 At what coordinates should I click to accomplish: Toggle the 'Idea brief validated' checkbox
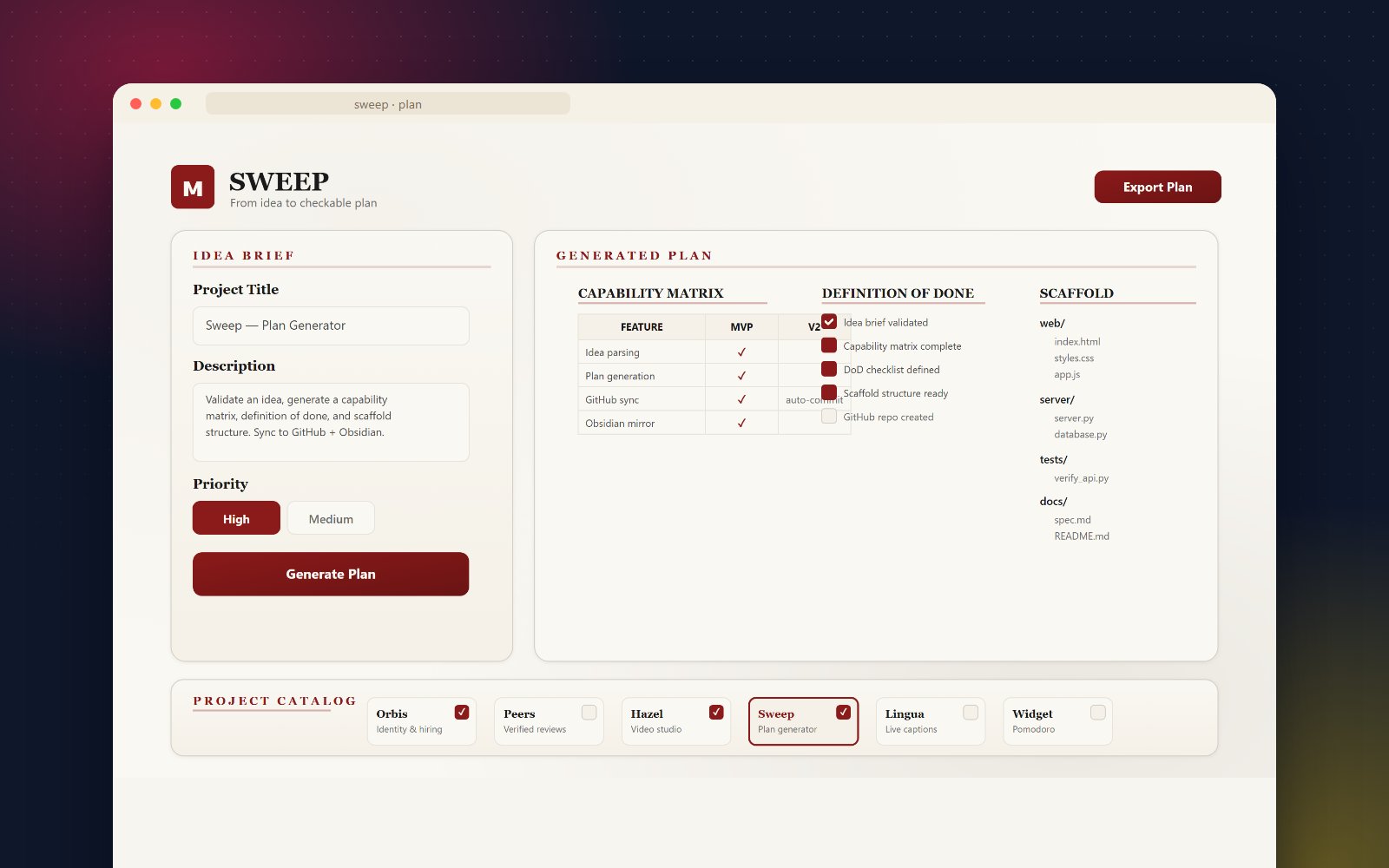pyautogui.click(x=829, y=322)
